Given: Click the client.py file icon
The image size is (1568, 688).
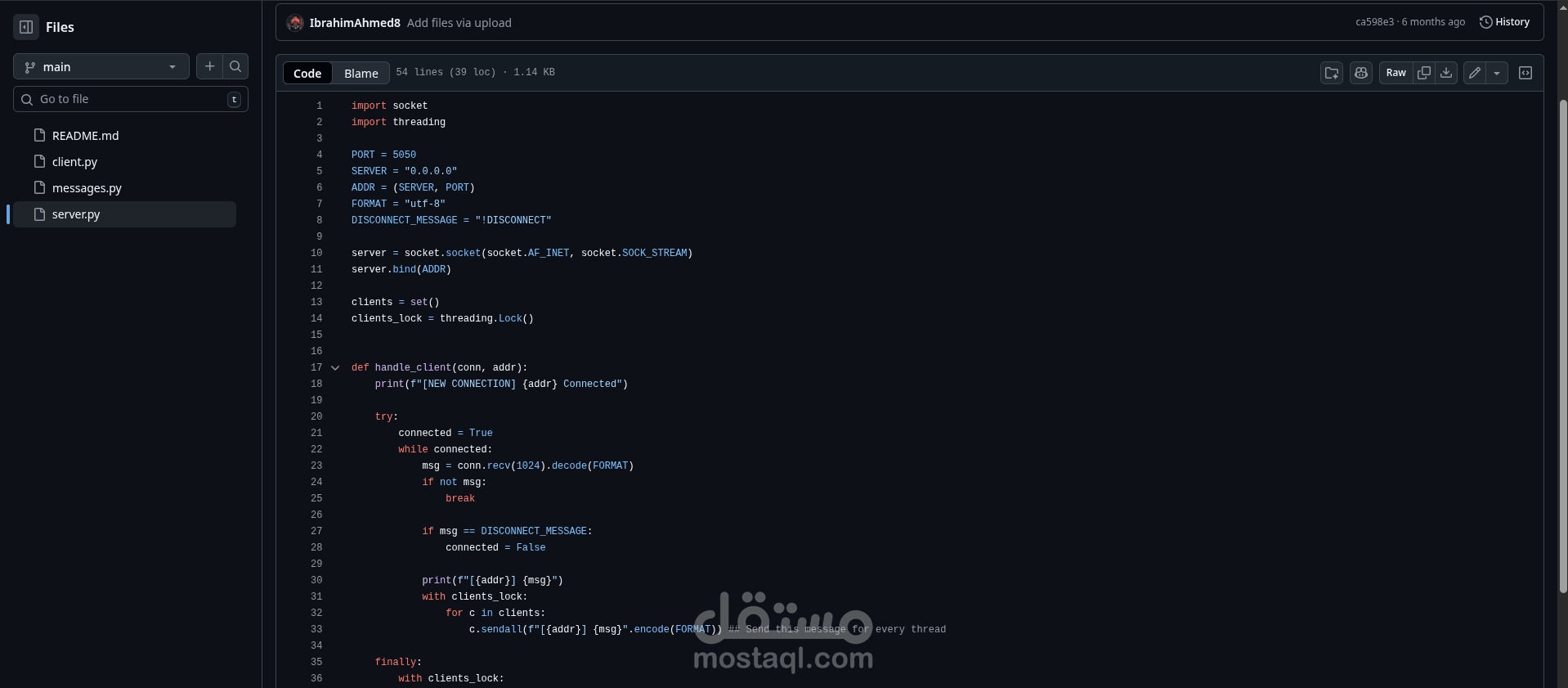Looking at the screenshot, I should 39,161.
